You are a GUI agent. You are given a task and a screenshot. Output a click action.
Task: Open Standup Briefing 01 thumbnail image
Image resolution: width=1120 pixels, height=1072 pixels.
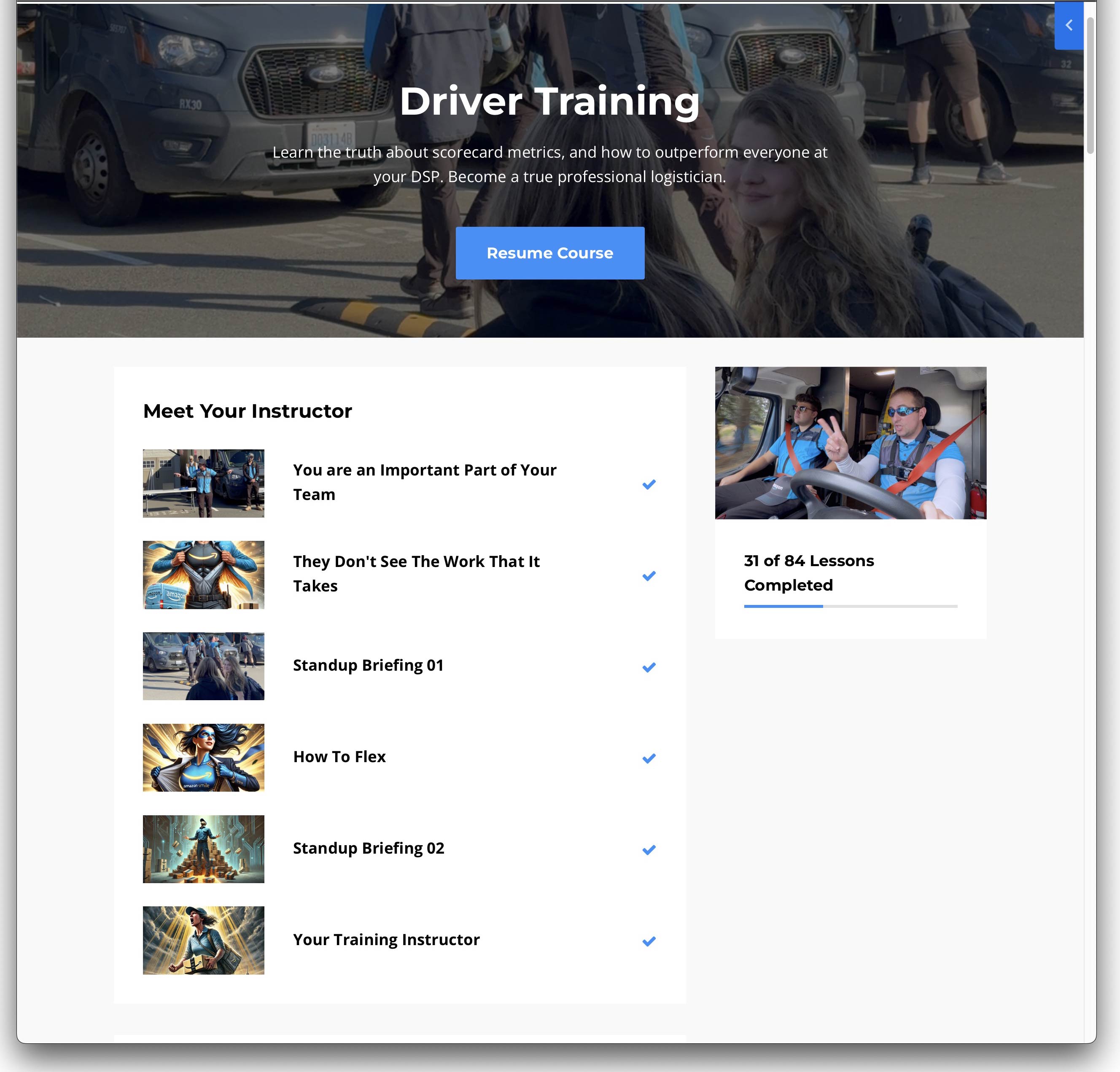tap(203, 666)
